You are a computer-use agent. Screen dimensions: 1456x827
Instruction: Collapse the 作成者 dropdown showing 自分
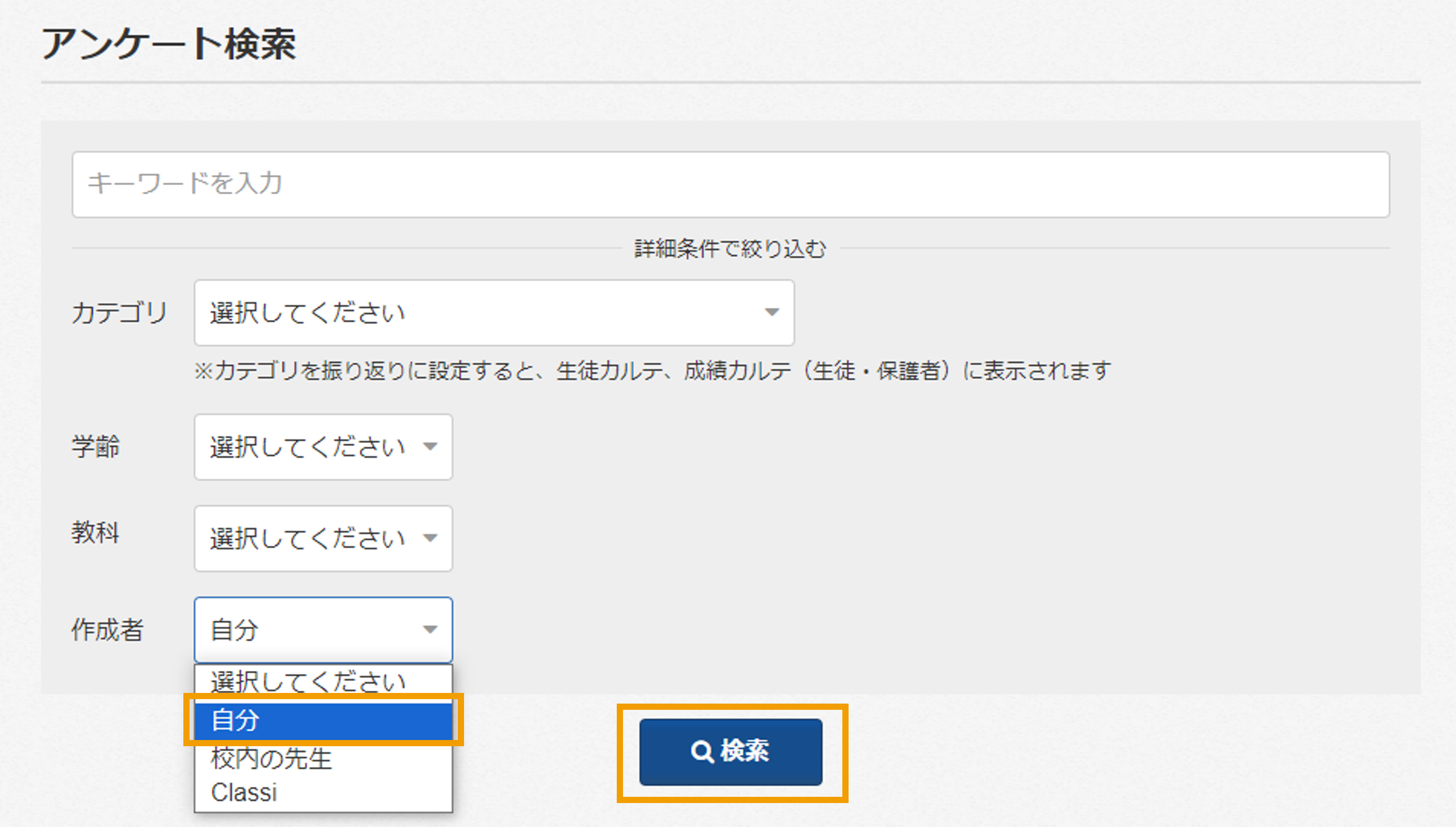323,630
